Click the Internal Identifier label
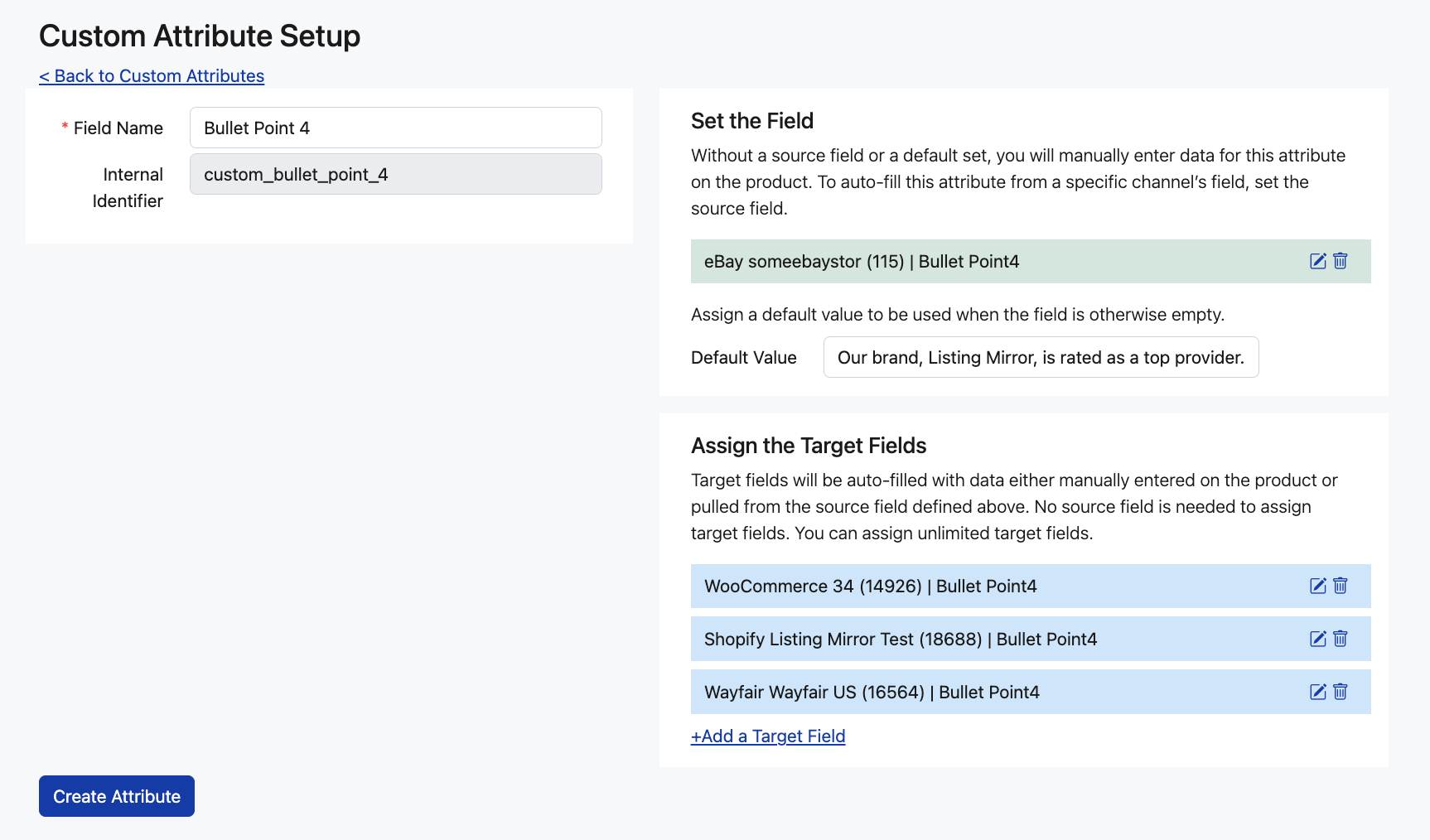 click(128, 188)
